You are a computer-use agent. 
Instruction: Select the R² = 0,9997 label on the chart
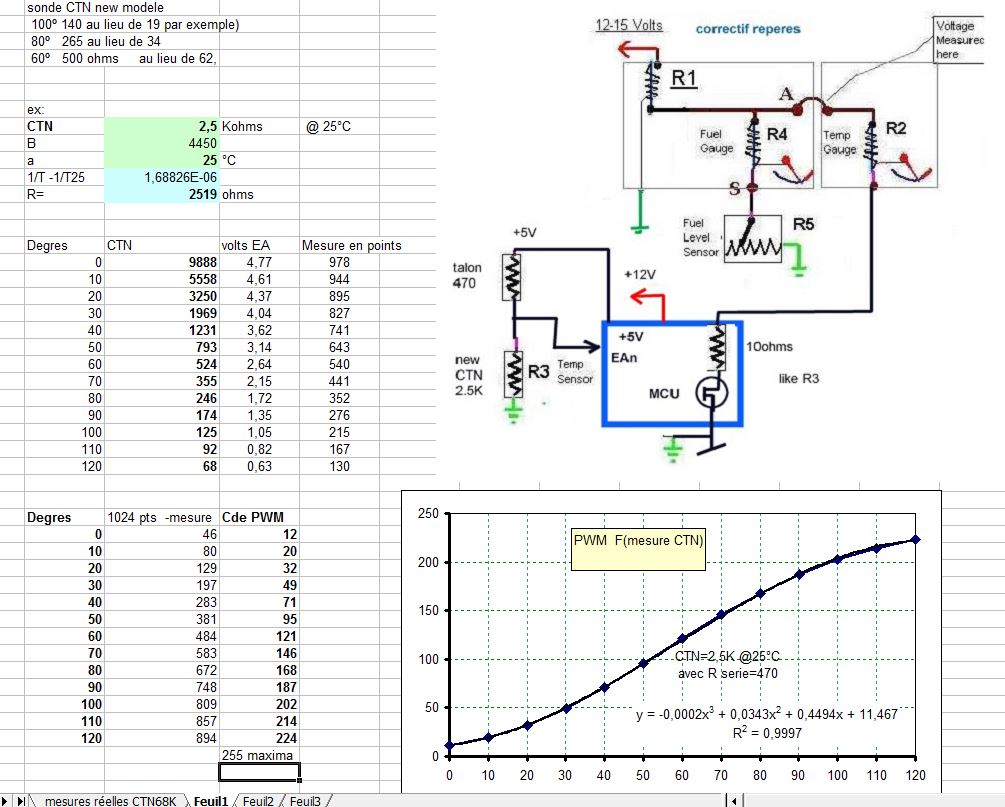pyautogui.click(x=767, y=733)
